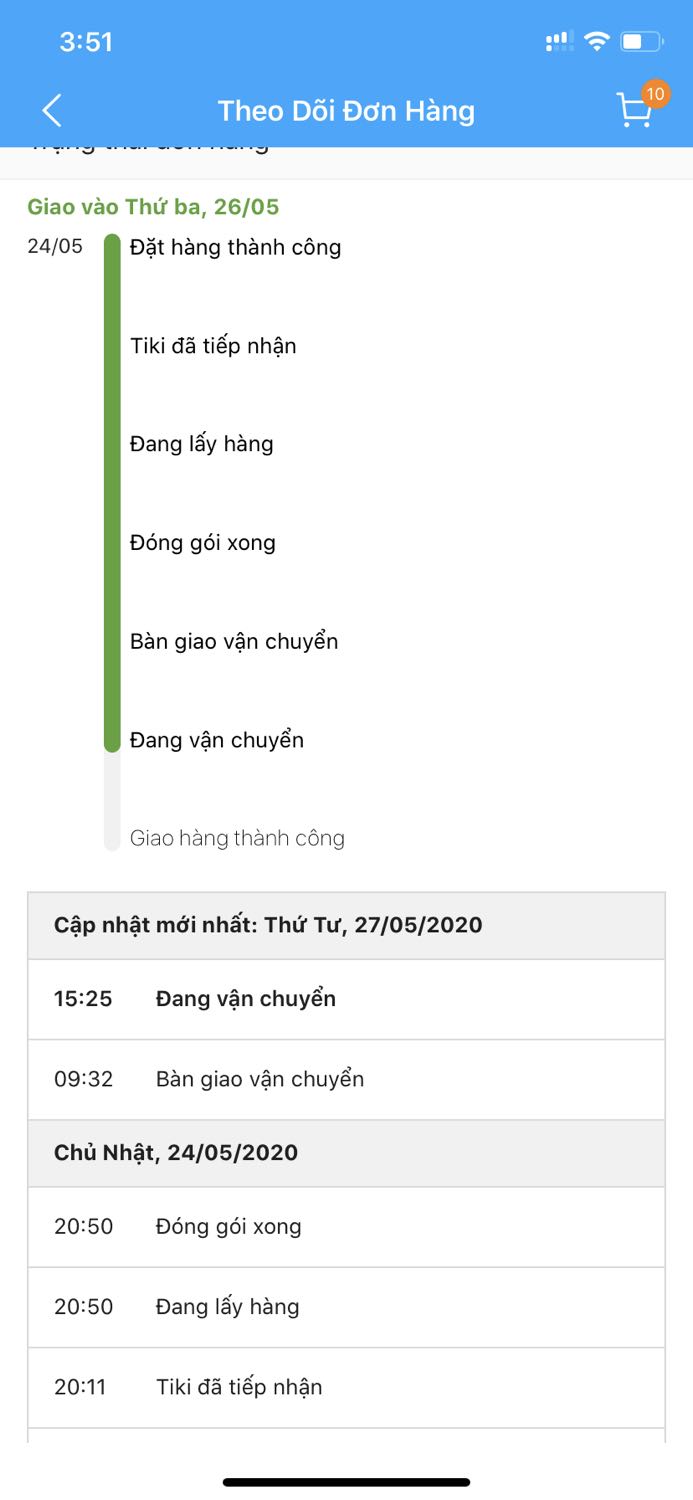Screen dimensions: 693x1500
Task: Expand the Chủ Nhật, 24/05/2020 section
Action: point(346,1153)
